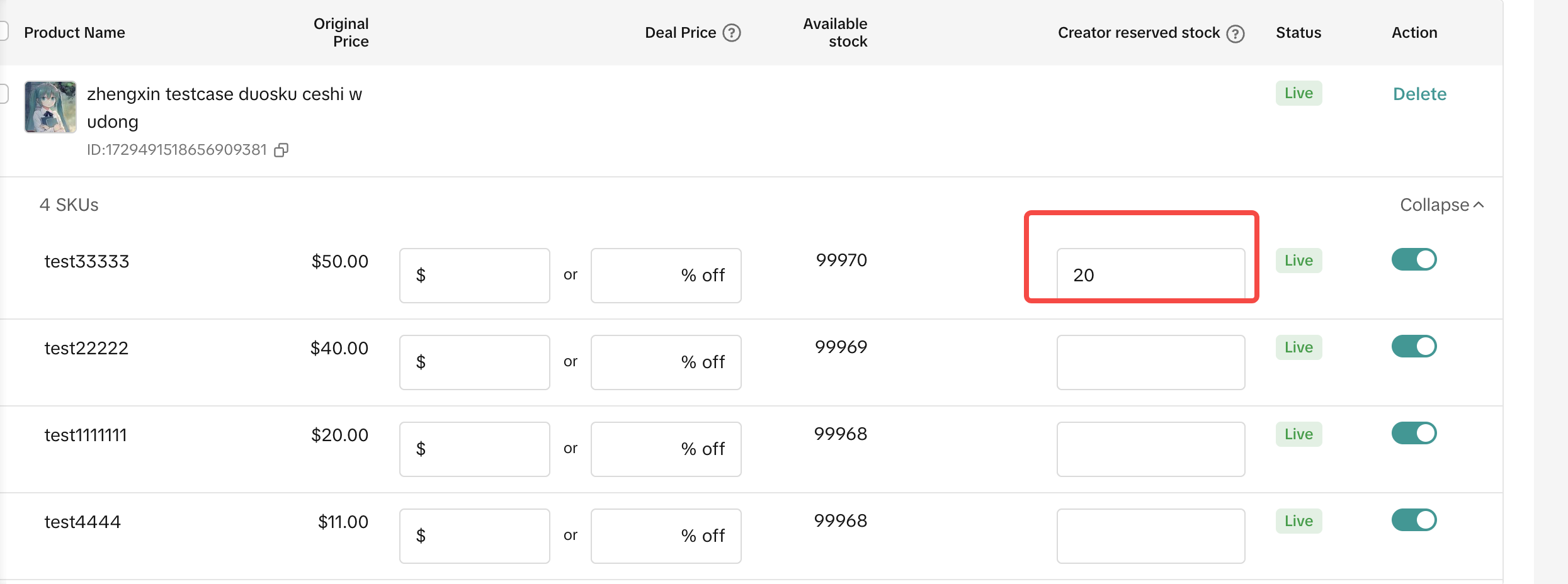Turn off the test1111111 SKU switch
1568x584 pixels.
1414,433
